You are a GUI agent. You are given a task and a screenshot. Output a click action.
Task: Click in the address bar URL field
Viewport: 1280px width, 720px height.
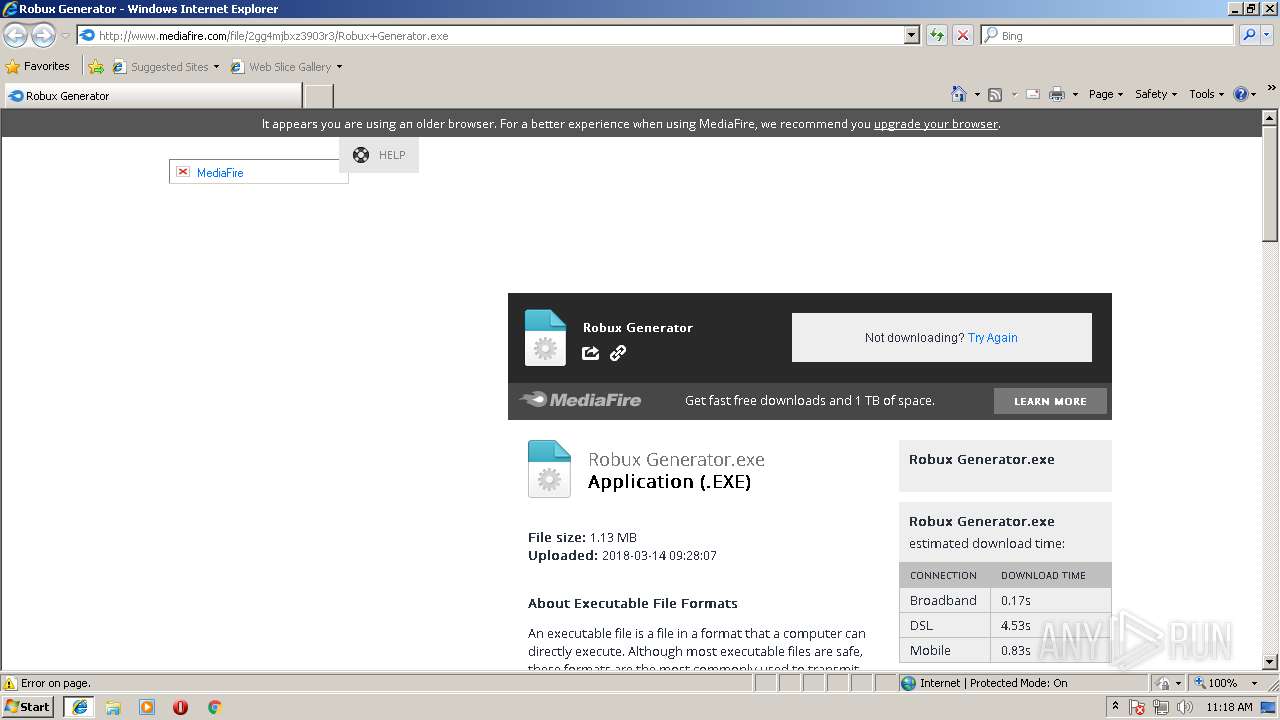tap(490, 35)
